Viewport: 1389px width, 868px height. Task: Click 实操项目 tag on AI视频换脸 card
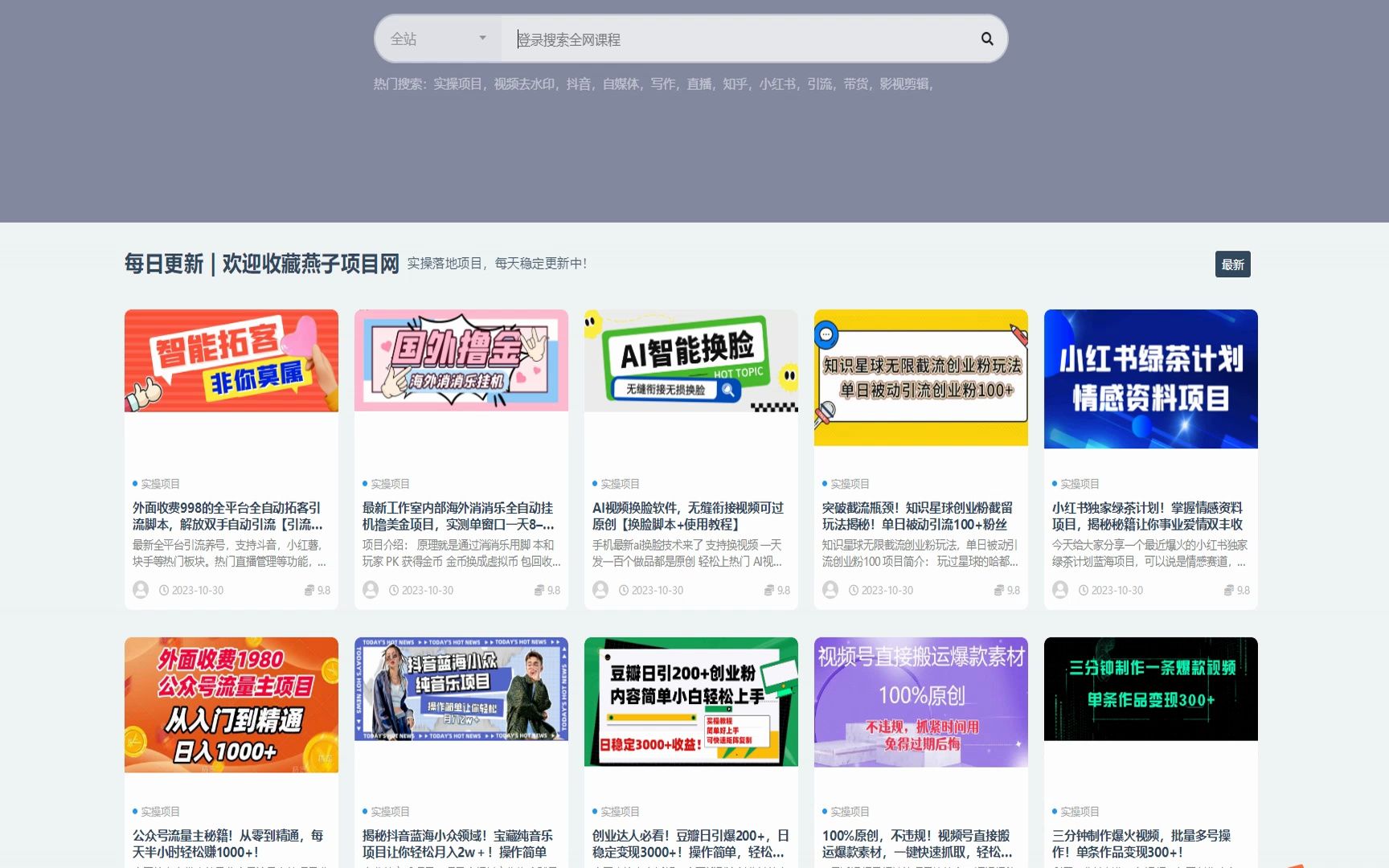(620, 484)
